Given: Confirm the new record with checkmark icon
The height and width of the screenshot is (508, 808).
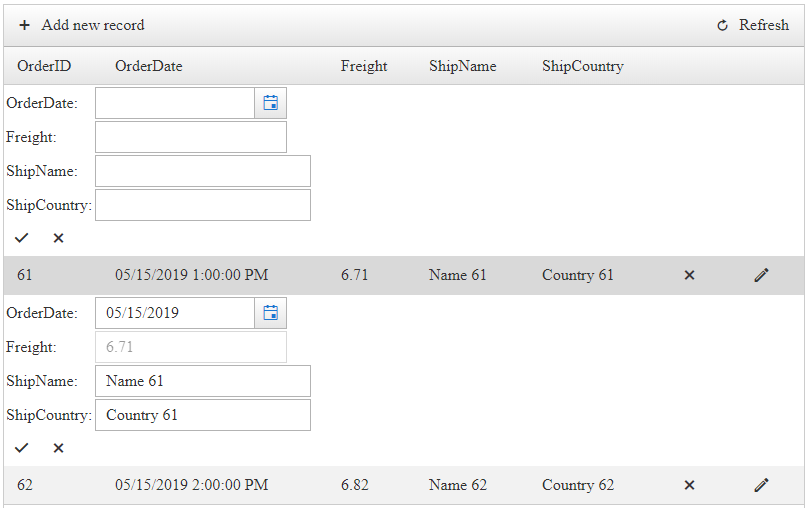Looking at the screenshot, I should (22, 238).
